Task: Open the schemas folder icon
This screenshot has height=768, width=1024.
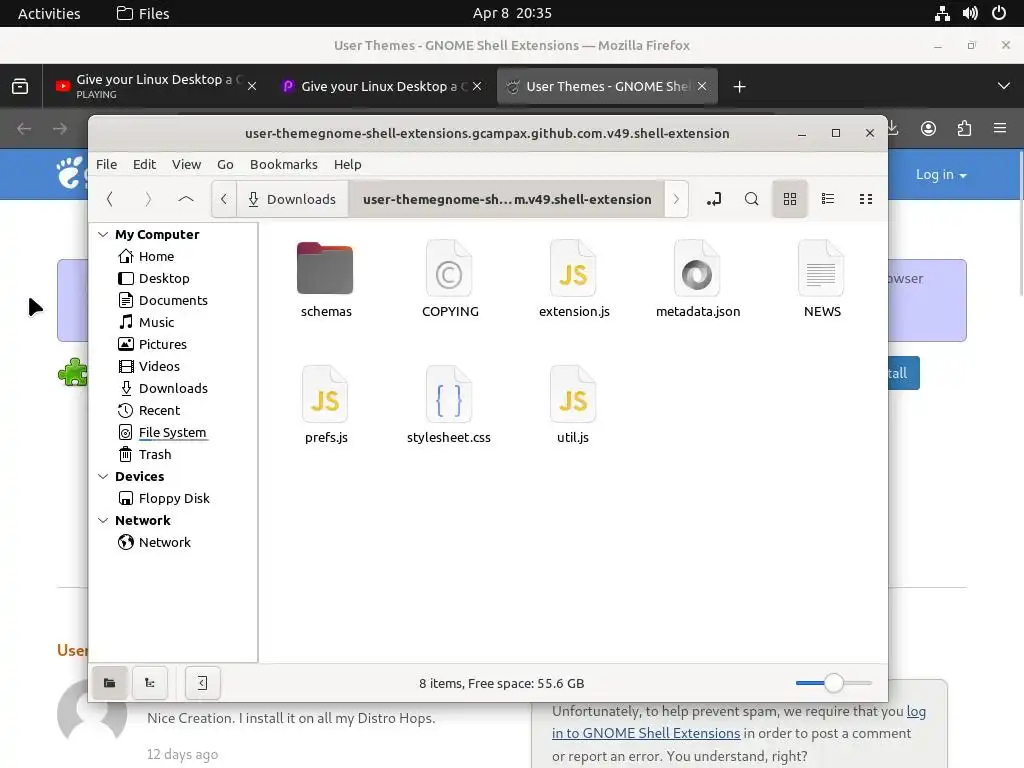Action: 325,268
